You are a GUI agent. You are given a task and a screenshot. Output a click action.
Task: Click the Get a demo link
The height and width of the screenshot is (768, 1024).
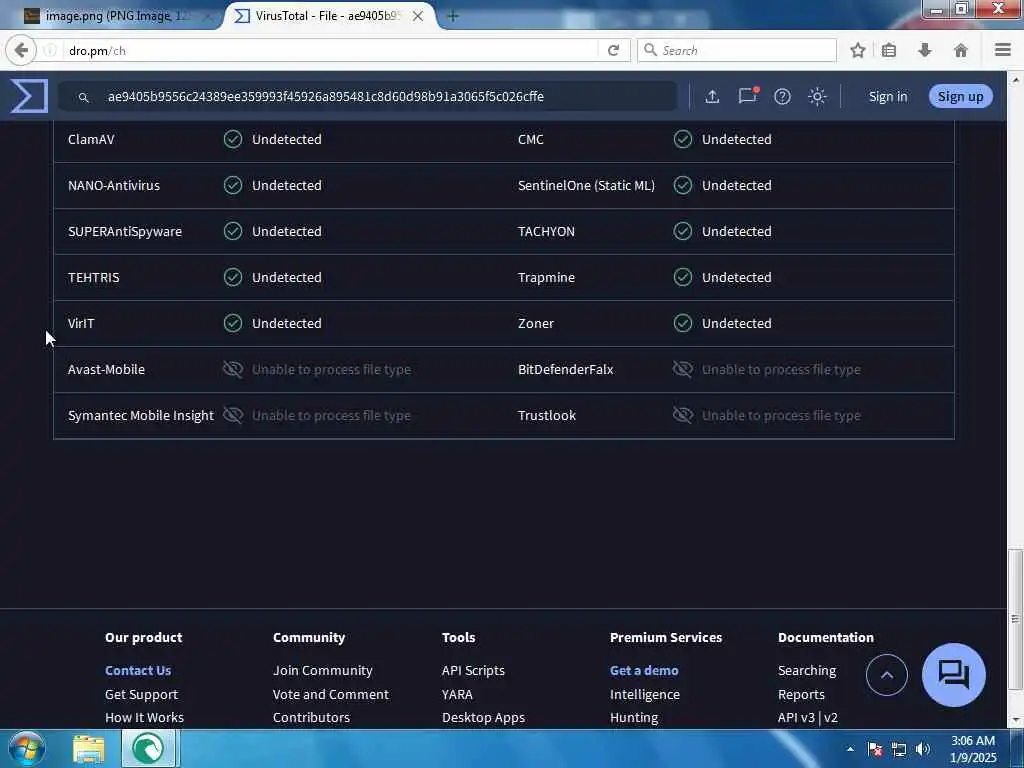644,671
